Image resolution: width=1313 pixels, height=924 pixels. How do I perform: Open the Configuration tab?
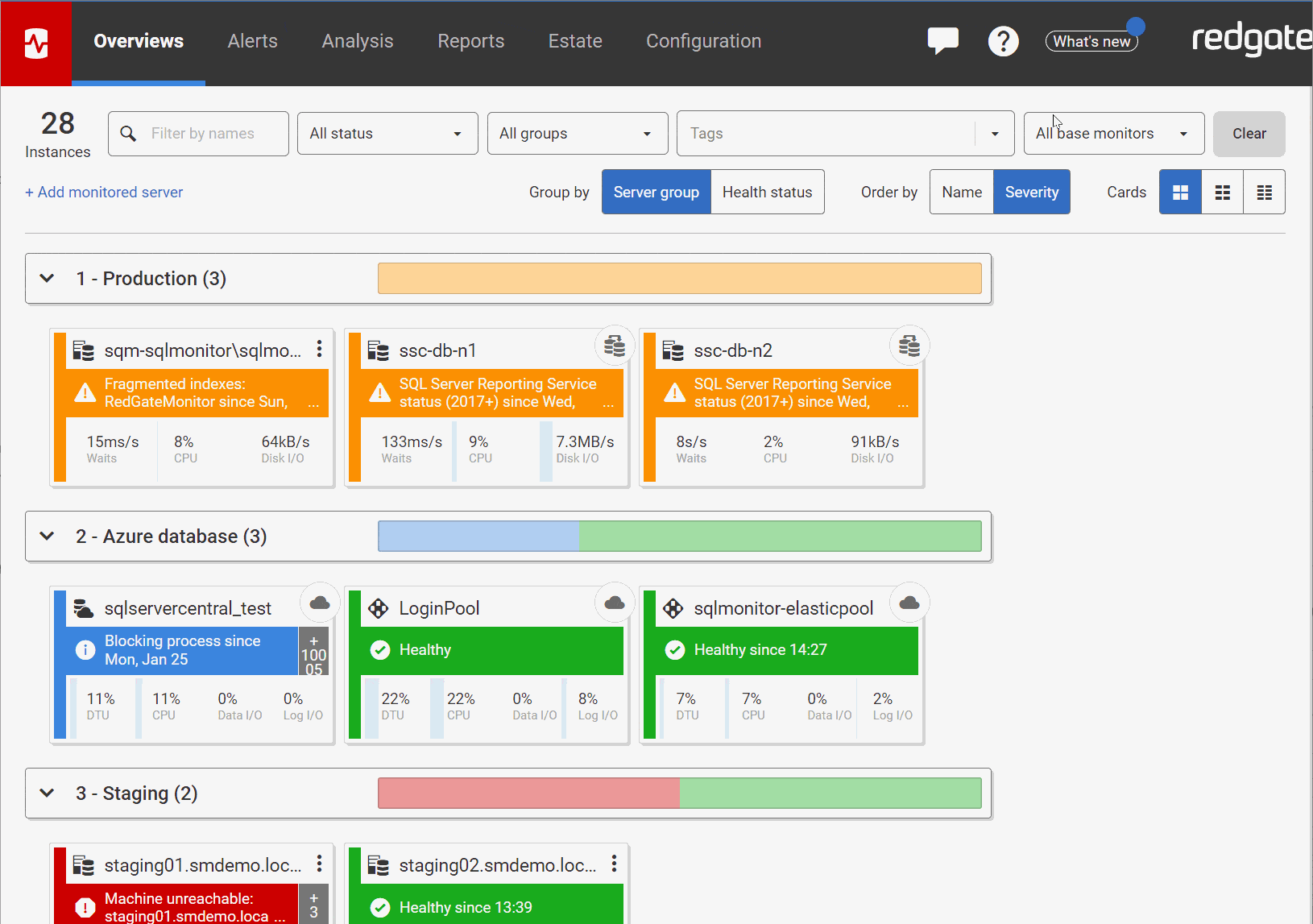coord(703,41)
